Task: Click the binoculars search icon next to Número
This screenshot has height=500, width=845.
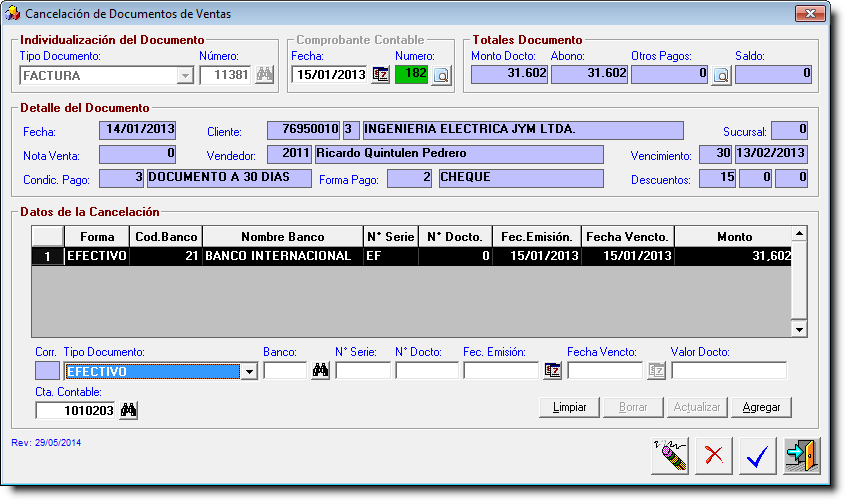Action: (264, 74)
